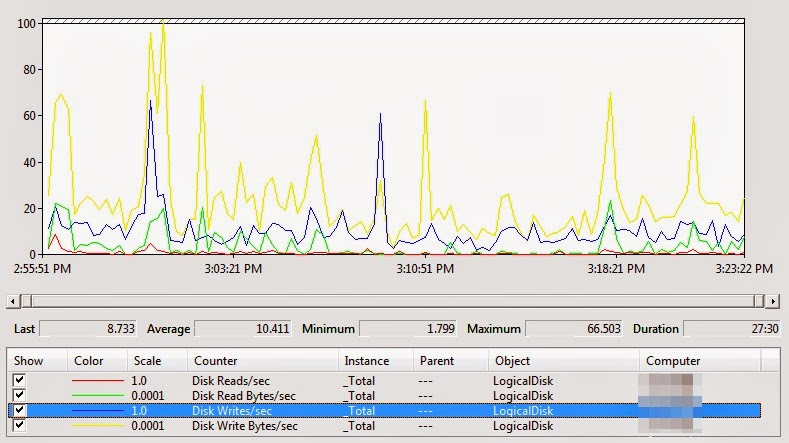The width and height of the screenshot is (789, 443).
Task: Toggle the Disk Write Bytes/sec checkbox
Action: 20,425
